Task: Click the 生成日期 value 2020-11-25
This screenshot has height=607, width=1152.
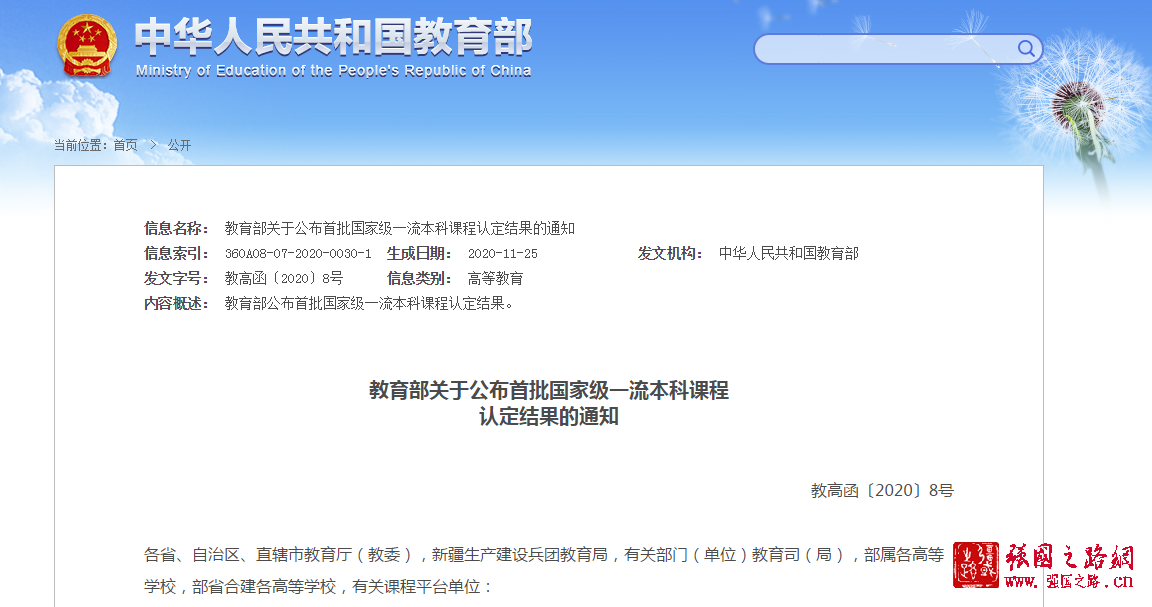Action: 502,254
